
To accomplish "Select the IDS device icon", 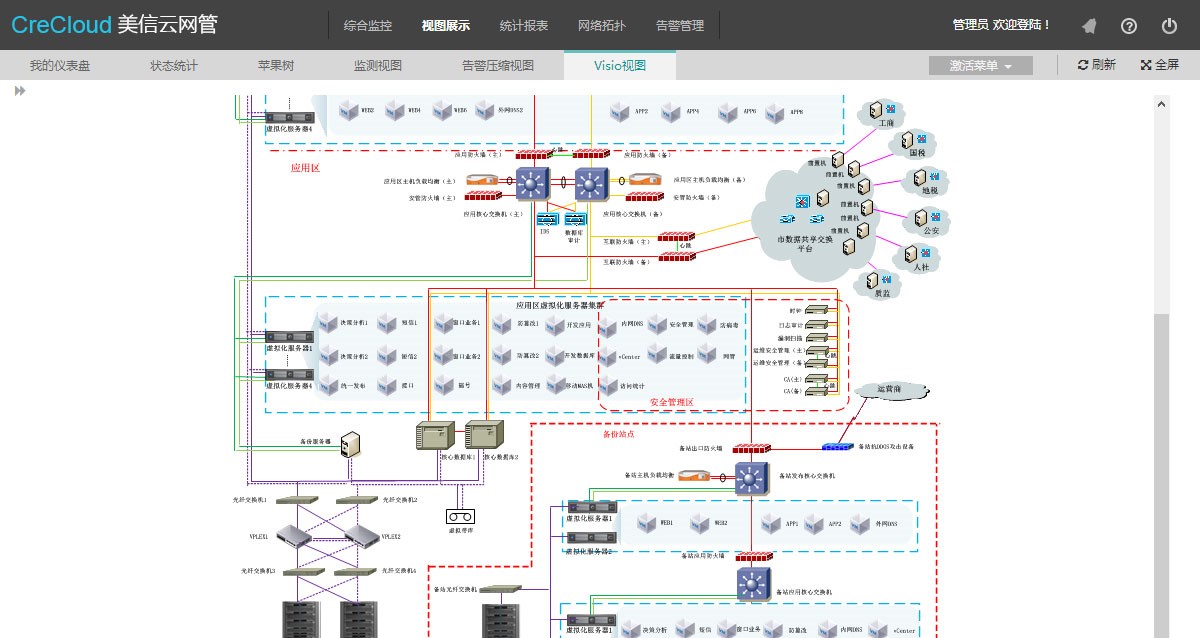I will coord(546,219).
